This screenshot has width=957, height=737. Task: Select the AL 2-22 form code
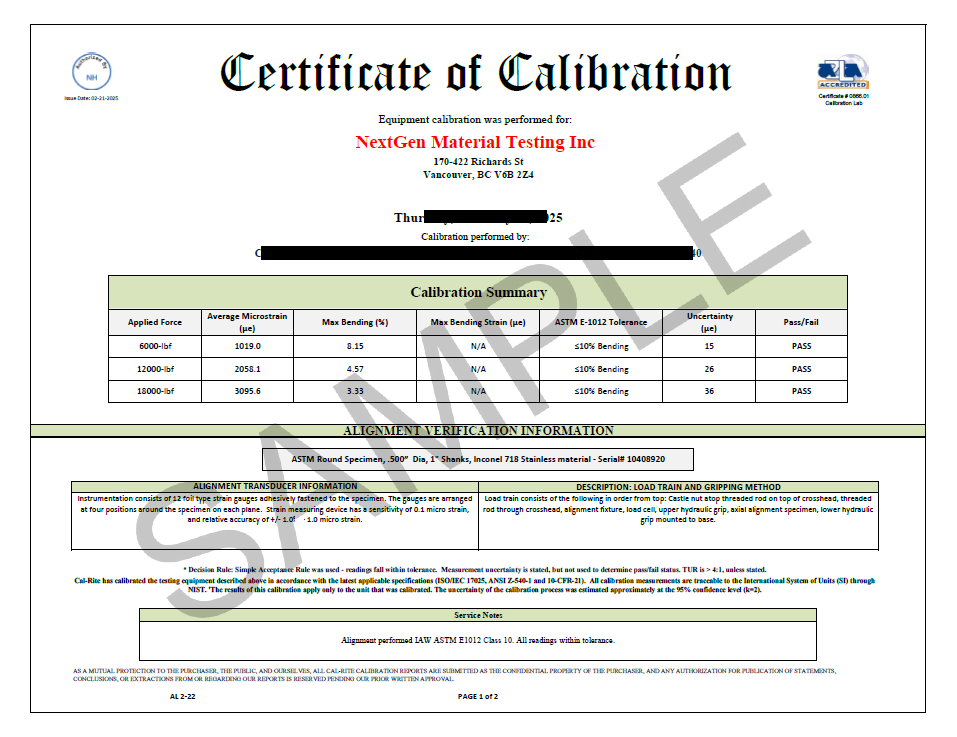pos(182,697)
